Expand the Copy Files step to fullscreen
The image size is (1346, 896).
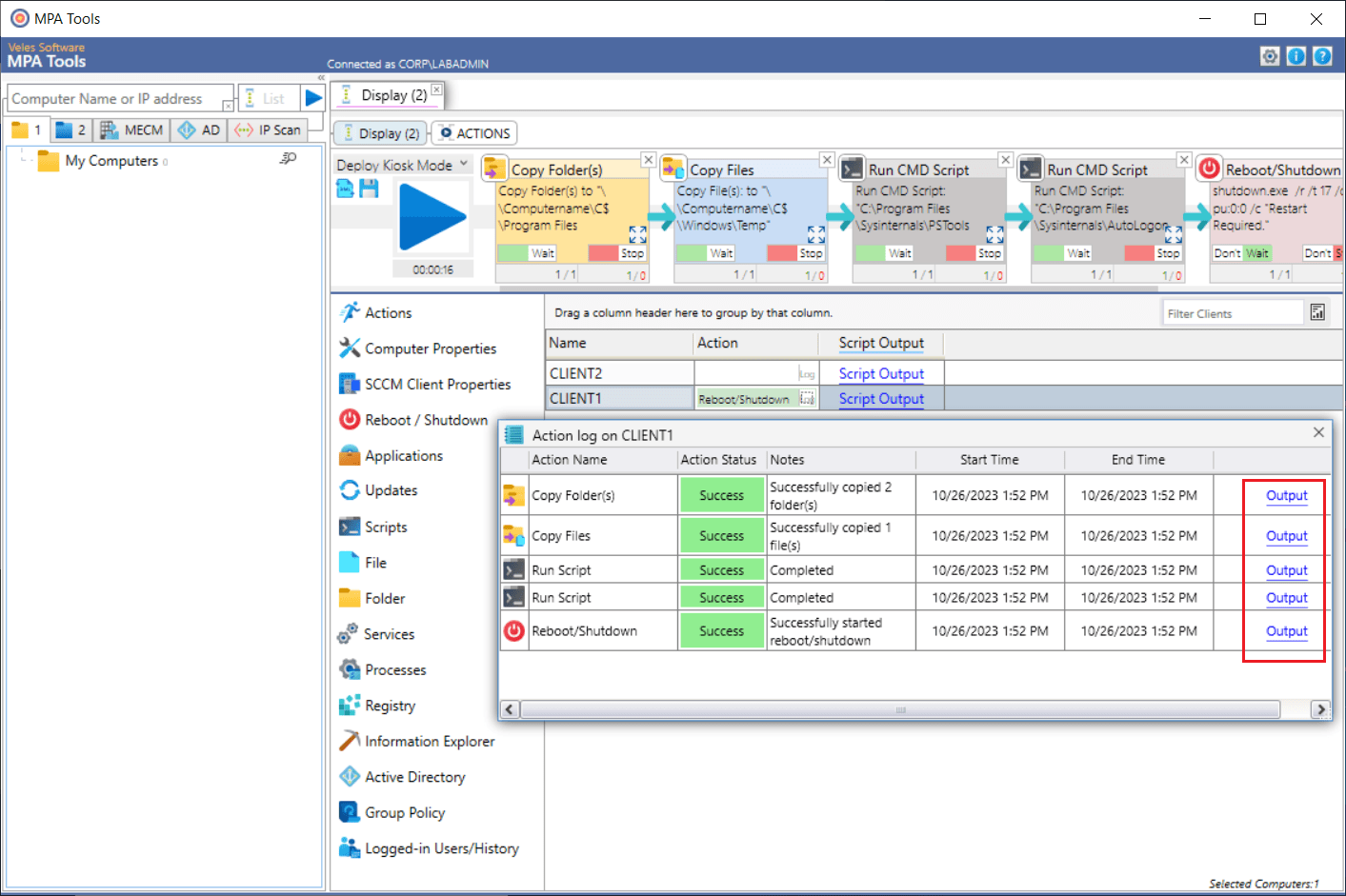(816, 234)
